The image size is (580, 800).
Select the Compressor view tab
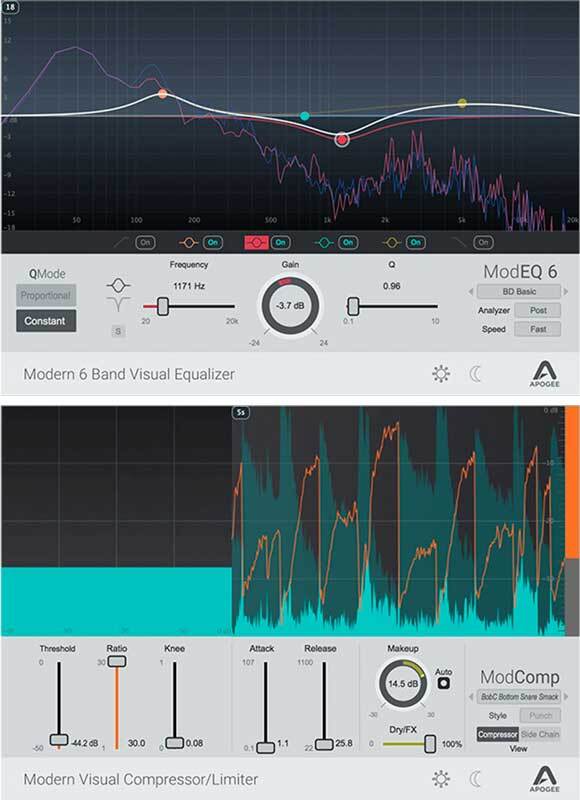click(x=497, y=734)
